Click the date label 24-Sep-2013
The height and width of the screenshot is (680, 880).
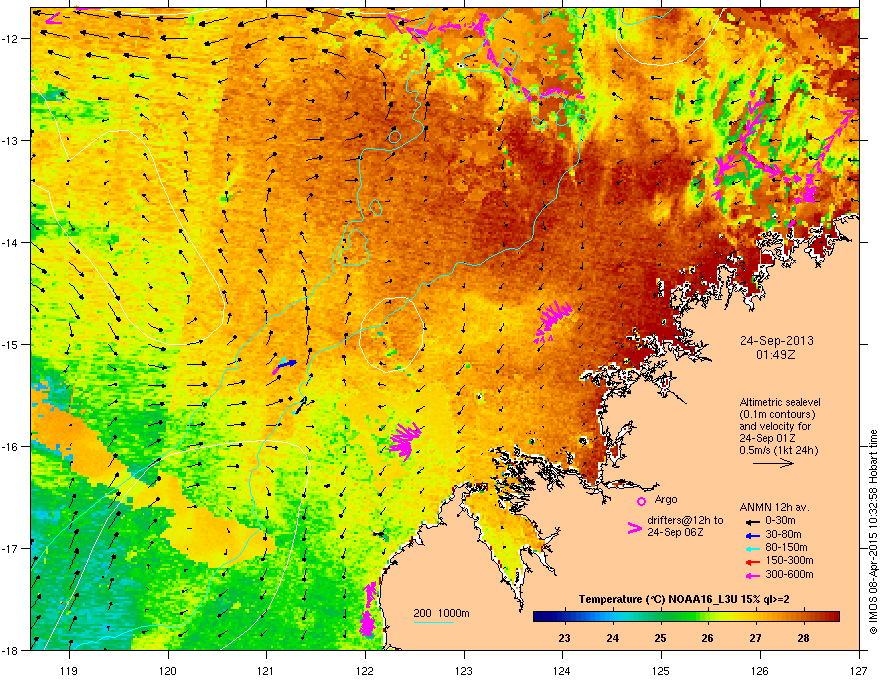(776, 341)
